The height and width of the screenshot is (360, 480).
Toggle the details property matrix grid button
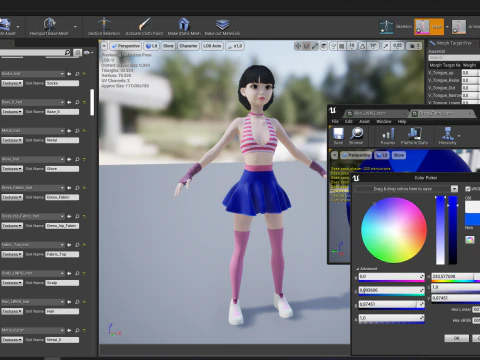pyautogui.click(x=77, y=52)
